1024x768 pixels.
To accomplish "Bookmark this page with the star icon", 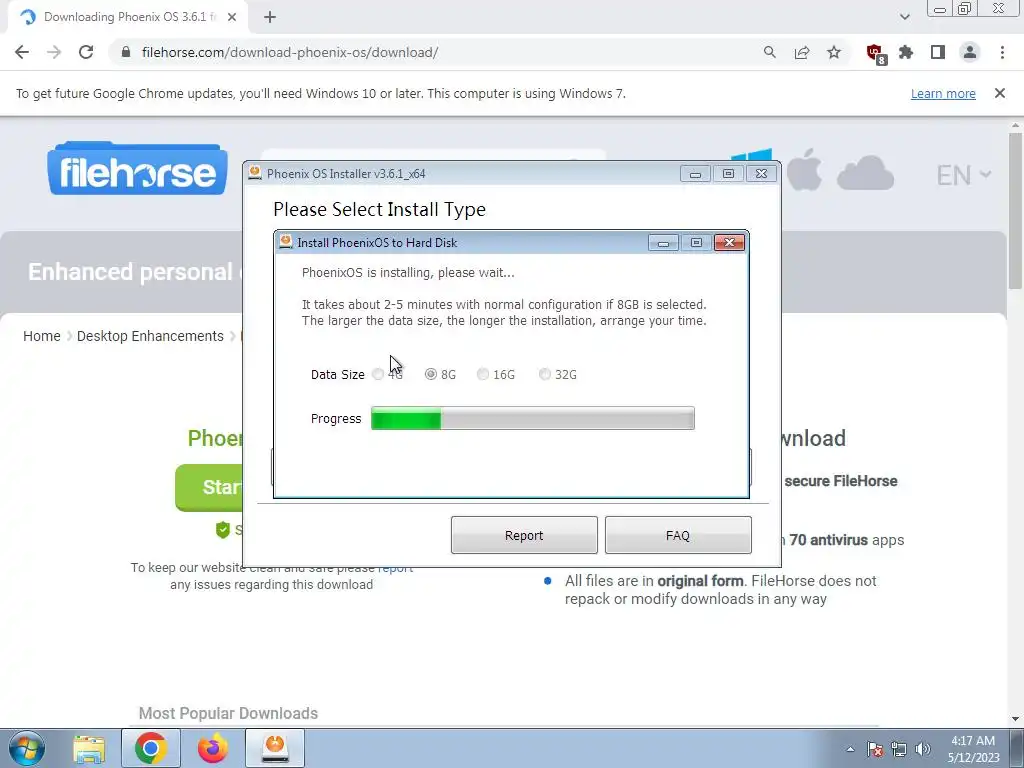I will [834, 52].
